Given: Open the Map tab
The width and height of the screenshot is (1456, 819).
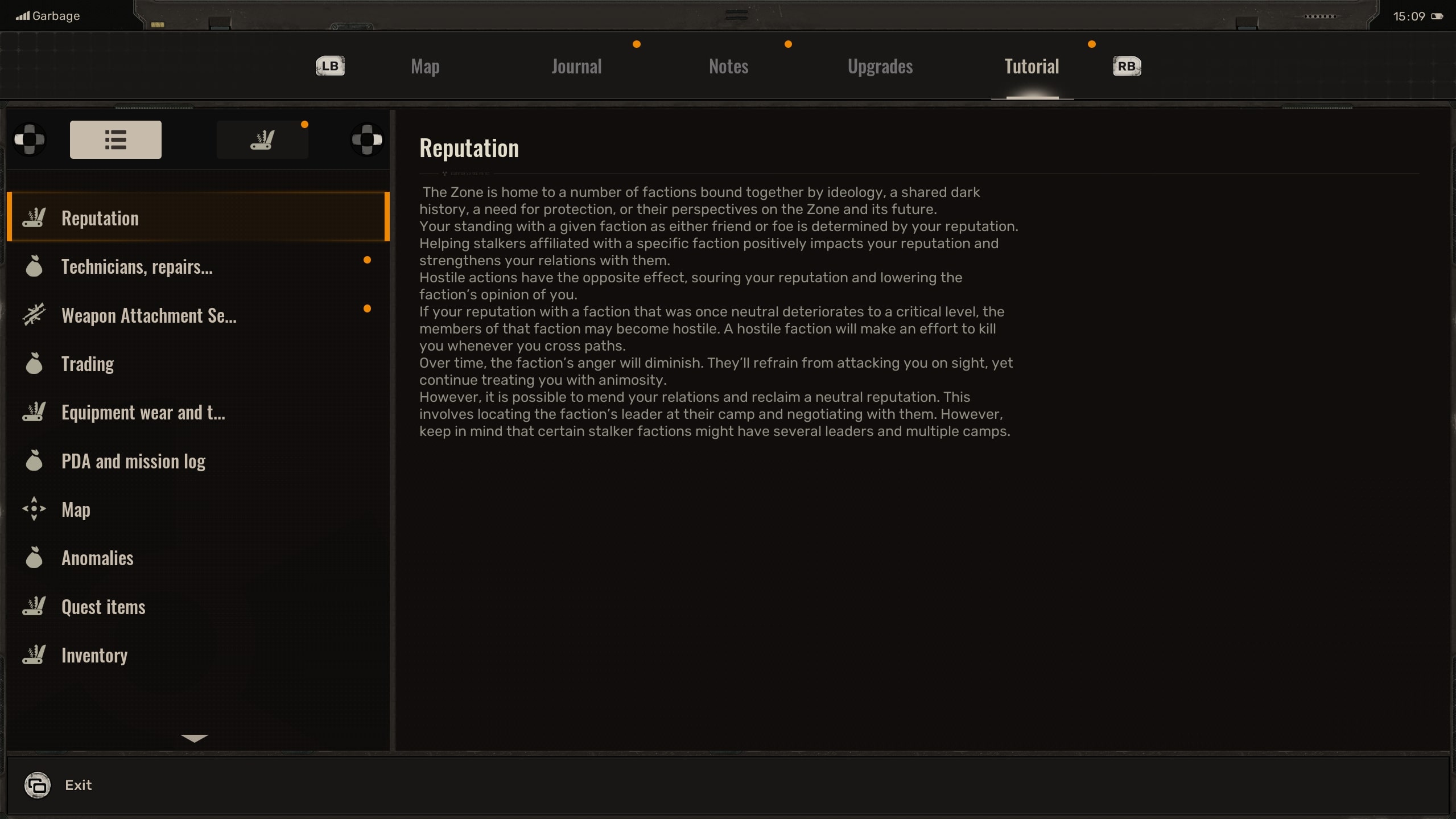Looking at the screenshot, I should [425, 65].
